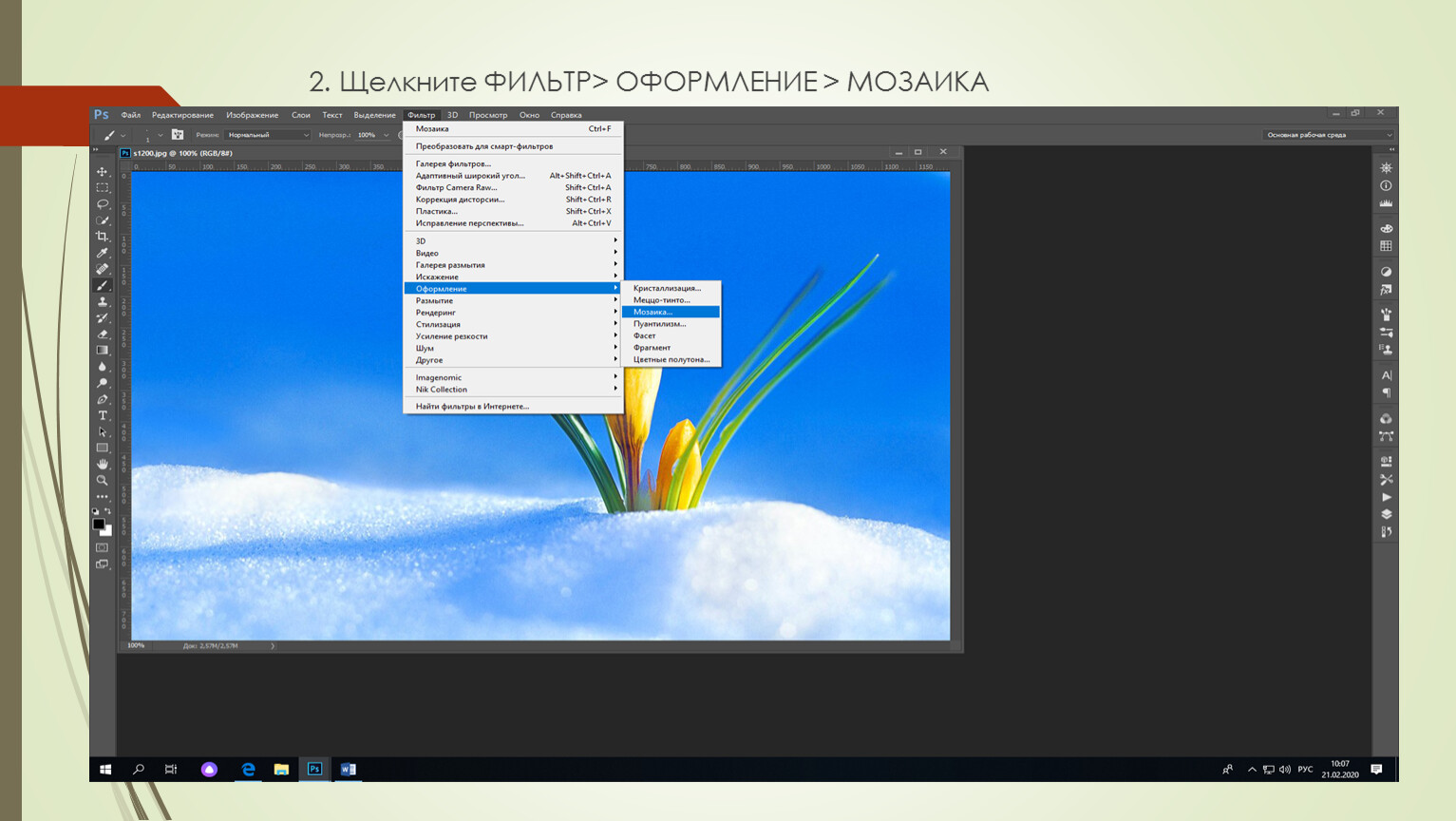Open the blend mode dropdown 'Нормальный'
1456x821 pixels.
point(268,135)
